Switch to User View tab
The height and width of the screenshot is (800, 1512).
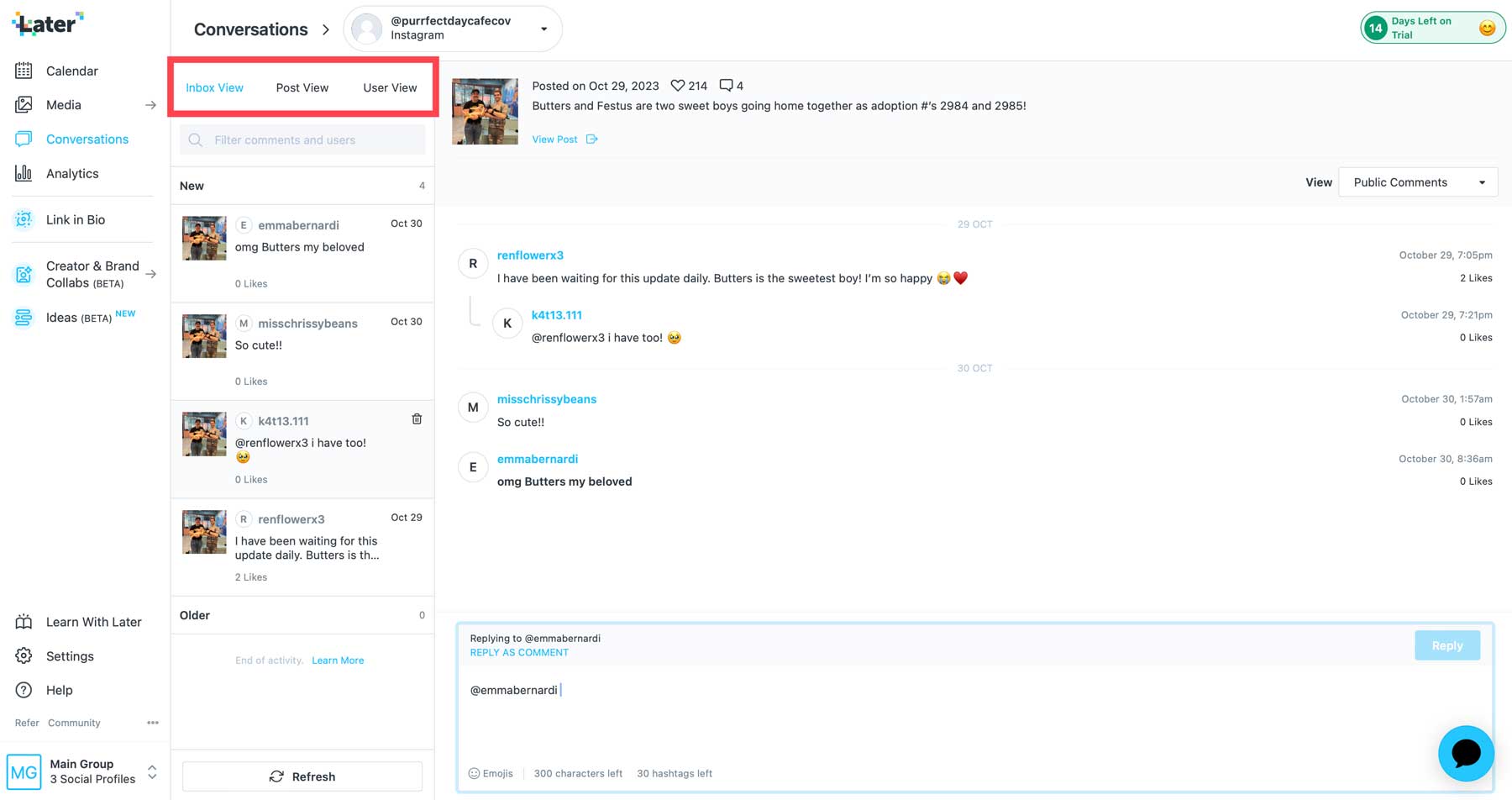tap(389, 87)
